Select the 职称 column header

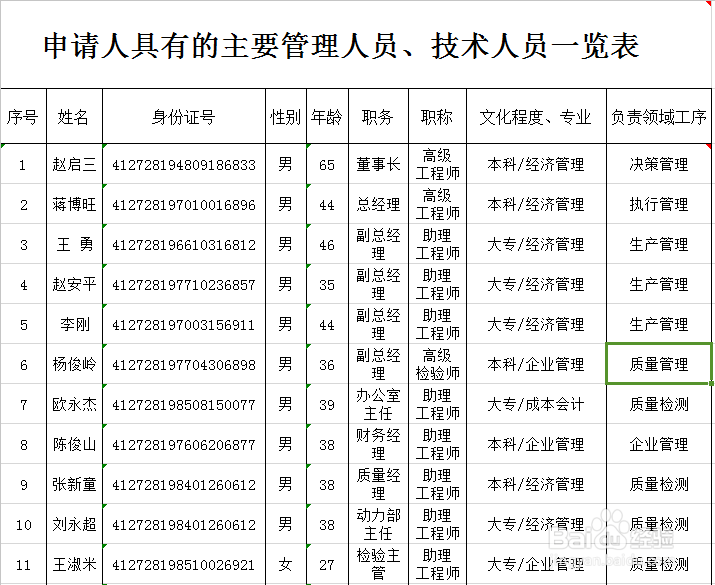(437, 116)
